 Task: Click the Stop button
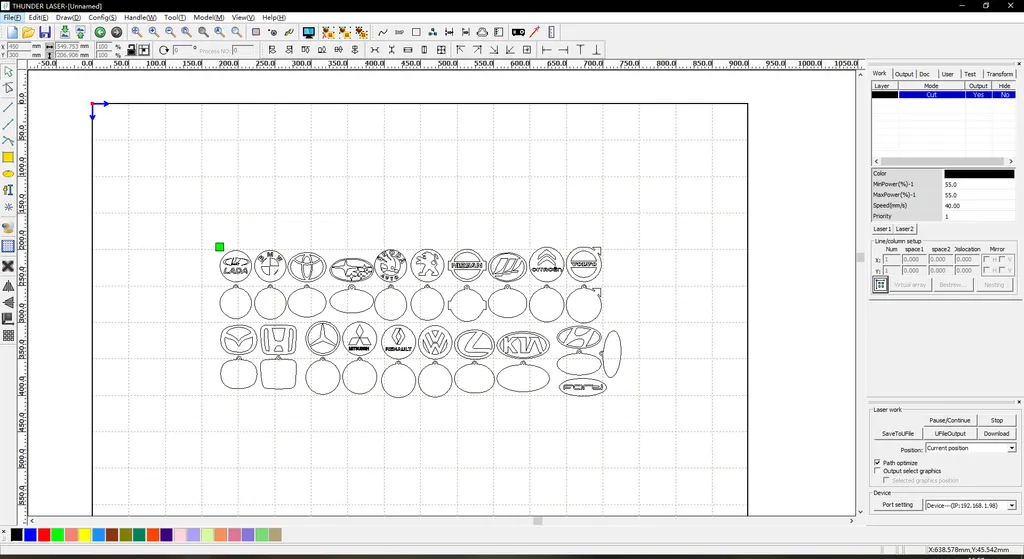coord(997,421)
